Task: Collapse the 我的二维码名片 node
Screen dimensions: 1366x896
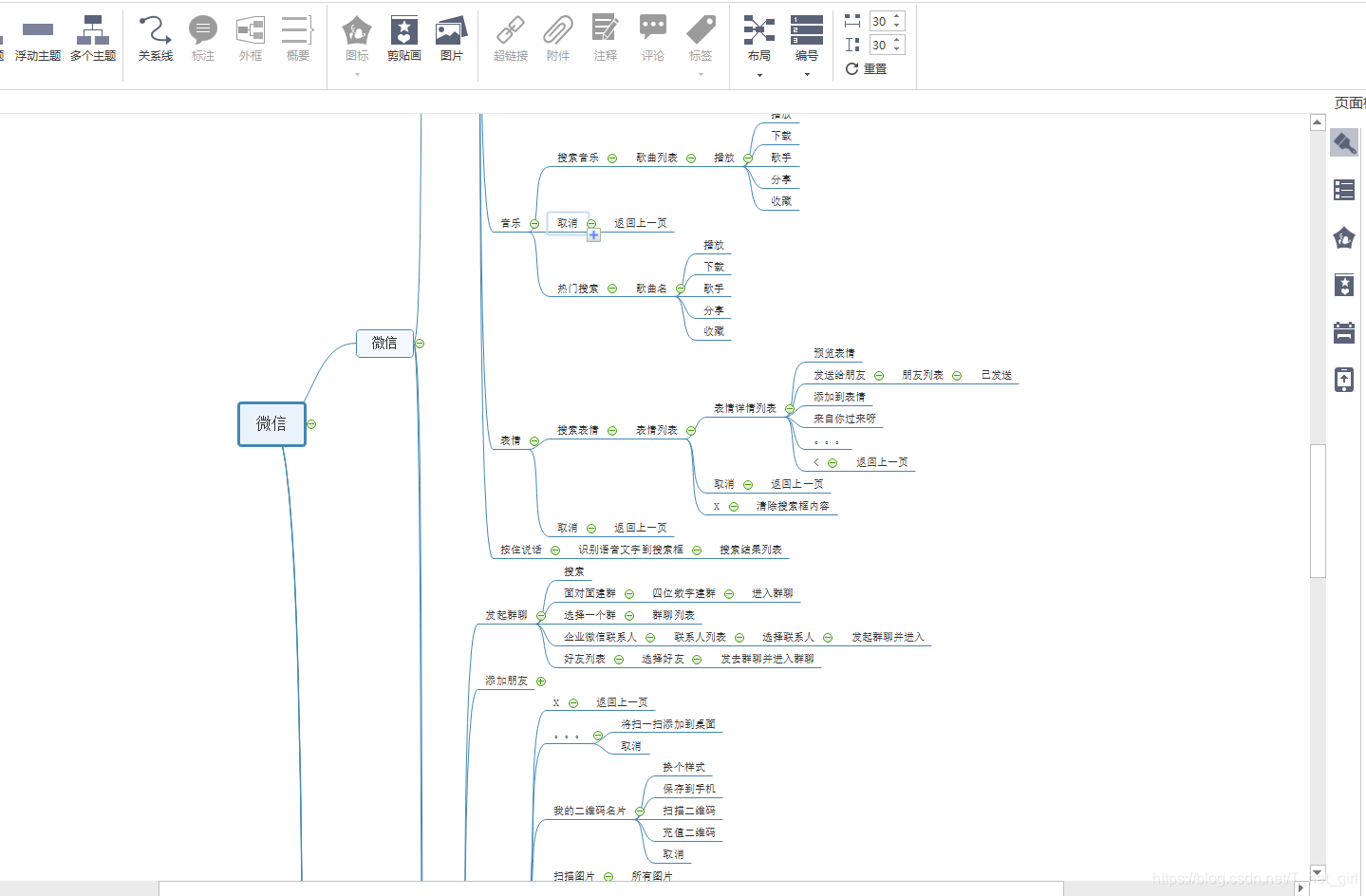Action: pyautogui.click(x=640, y=812)
